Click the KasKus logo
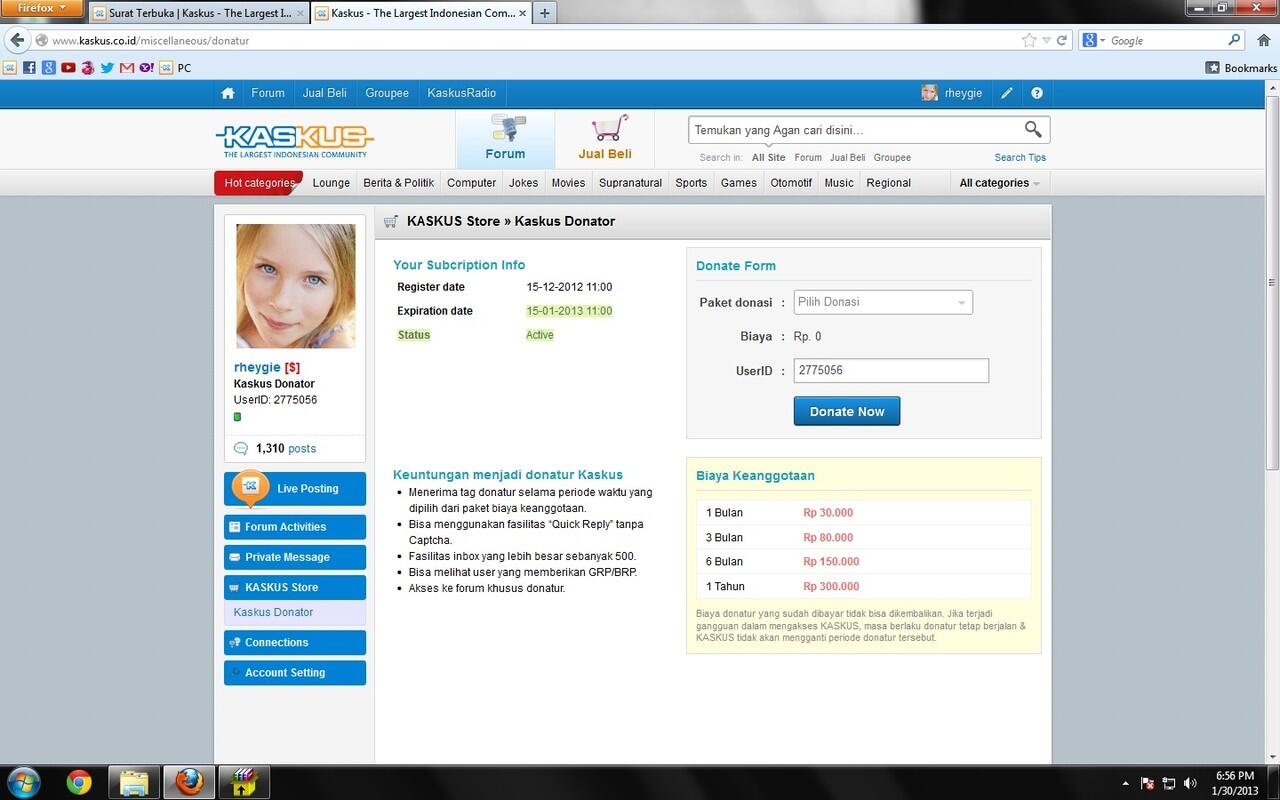Viewport: 1280px width, 800px height. pos(294,139)
